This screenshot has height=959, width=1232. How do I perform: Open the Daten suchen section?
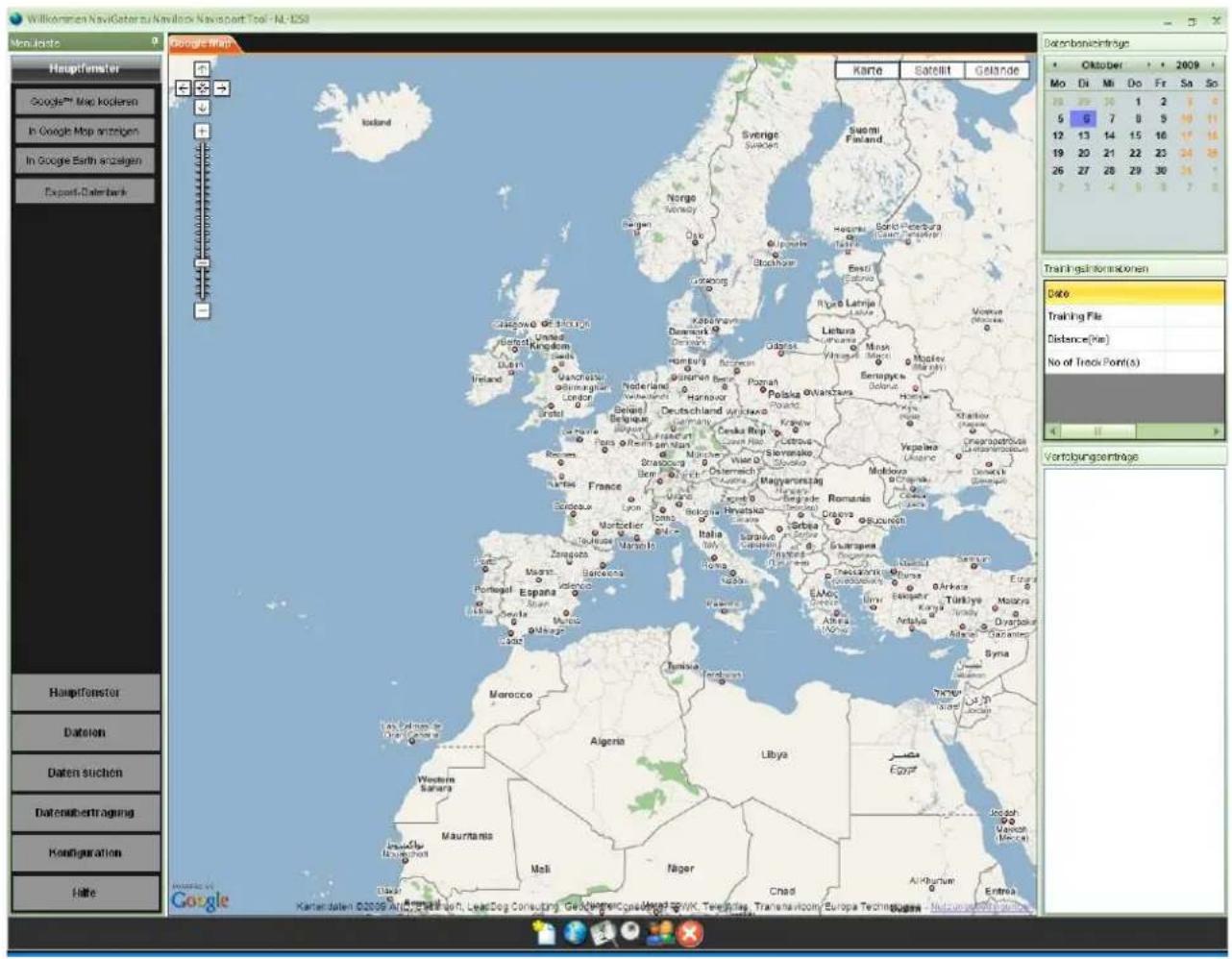[x=86, y=773]
